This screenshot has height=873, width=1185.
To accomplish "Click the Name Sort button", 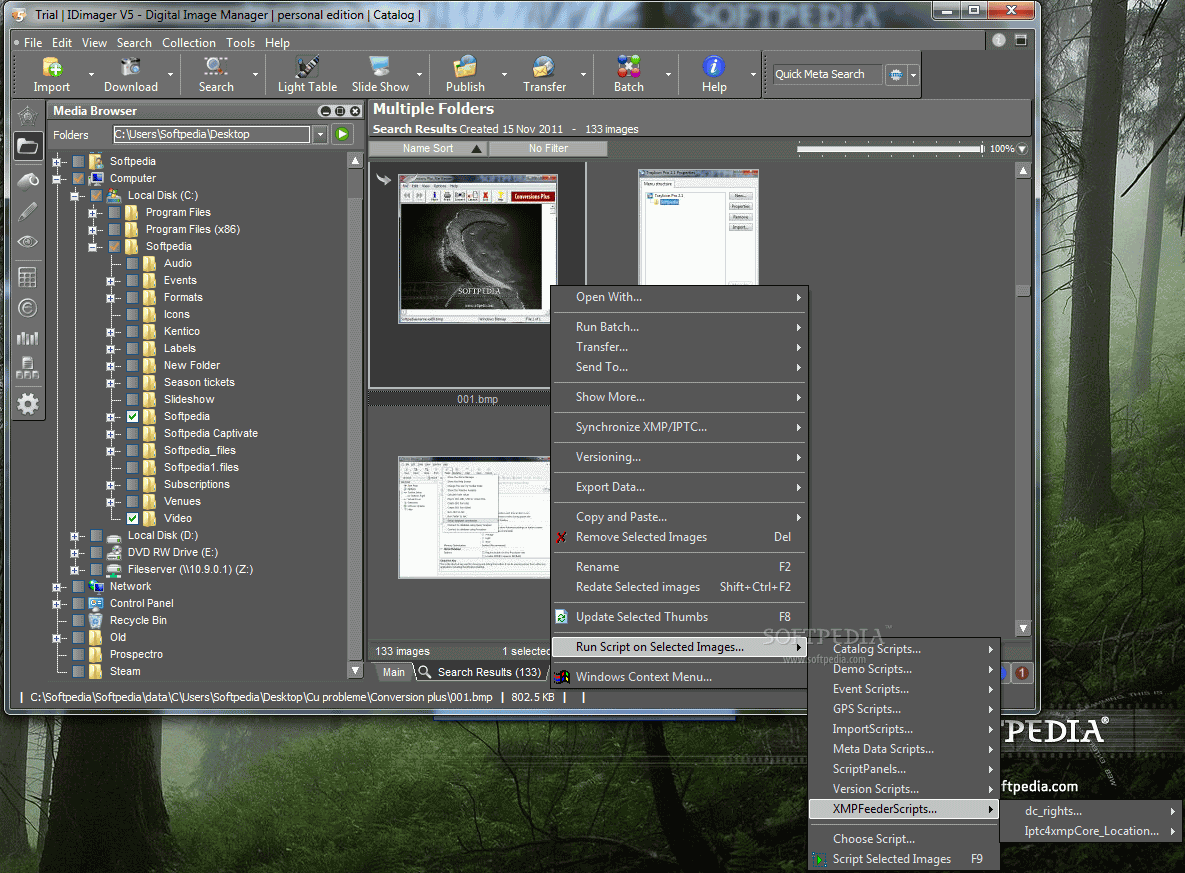I will coord(429,148).
